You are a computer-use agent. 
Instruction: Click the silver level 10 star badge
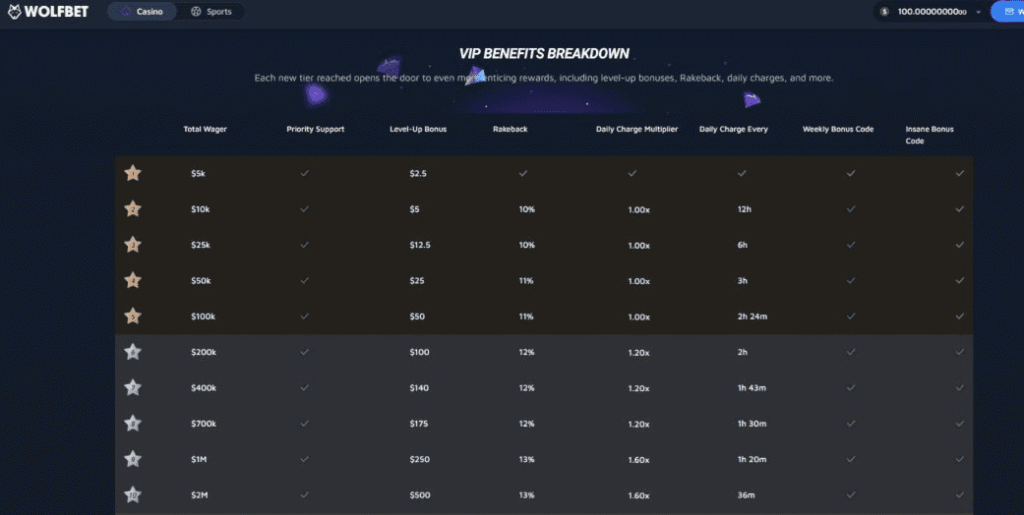point(132,495)
